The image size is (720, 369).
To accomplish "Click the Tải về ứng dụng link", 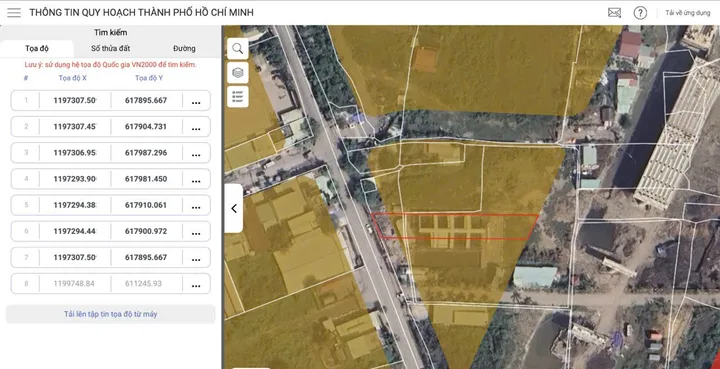I will point(688,13).
